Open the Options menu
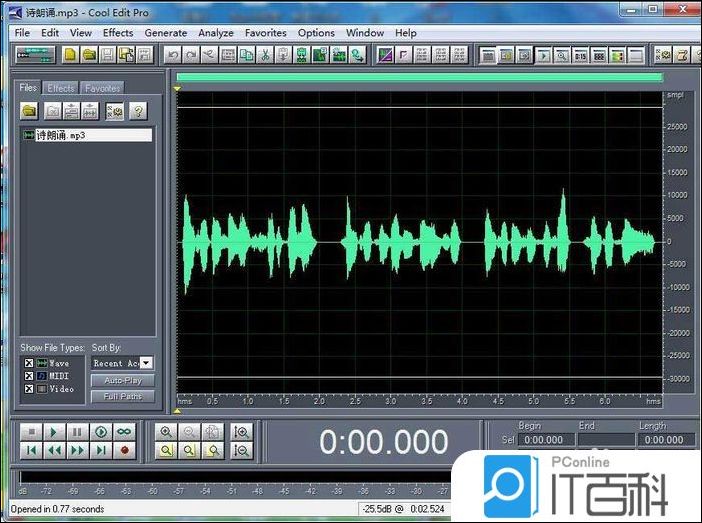702x523 pixels. point(316,33)
